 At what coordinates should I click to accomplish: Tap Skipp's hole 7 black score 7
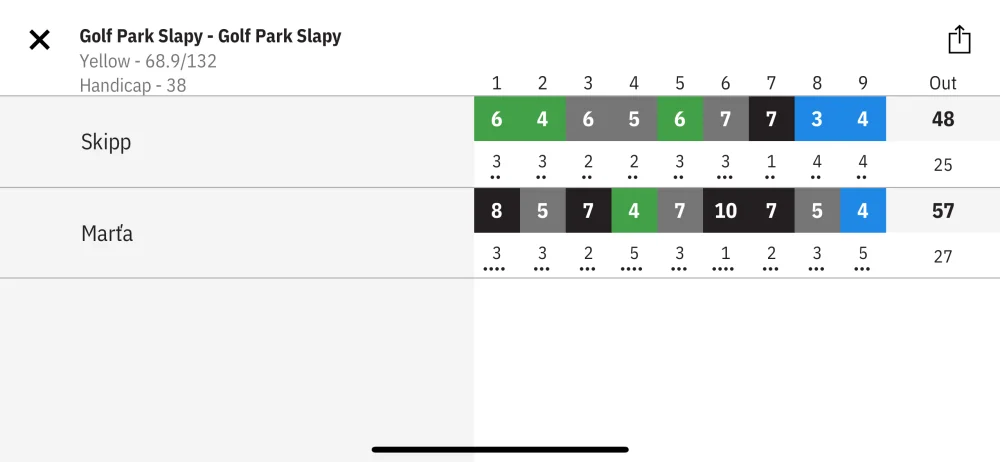(x=772, y=119)
